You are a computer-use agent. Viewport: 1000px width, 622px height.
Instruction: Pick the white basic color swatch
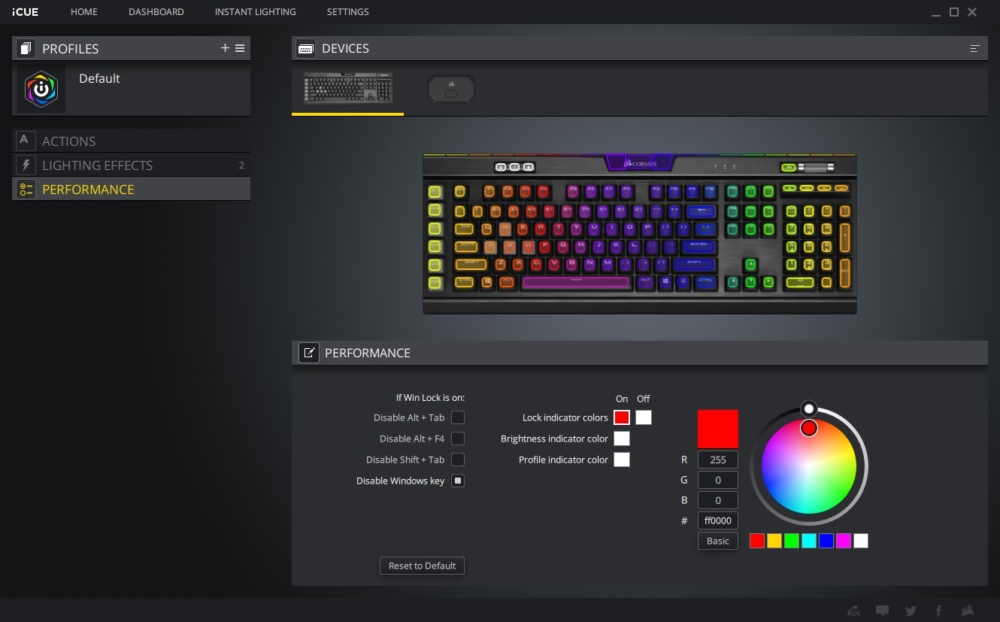860,541
